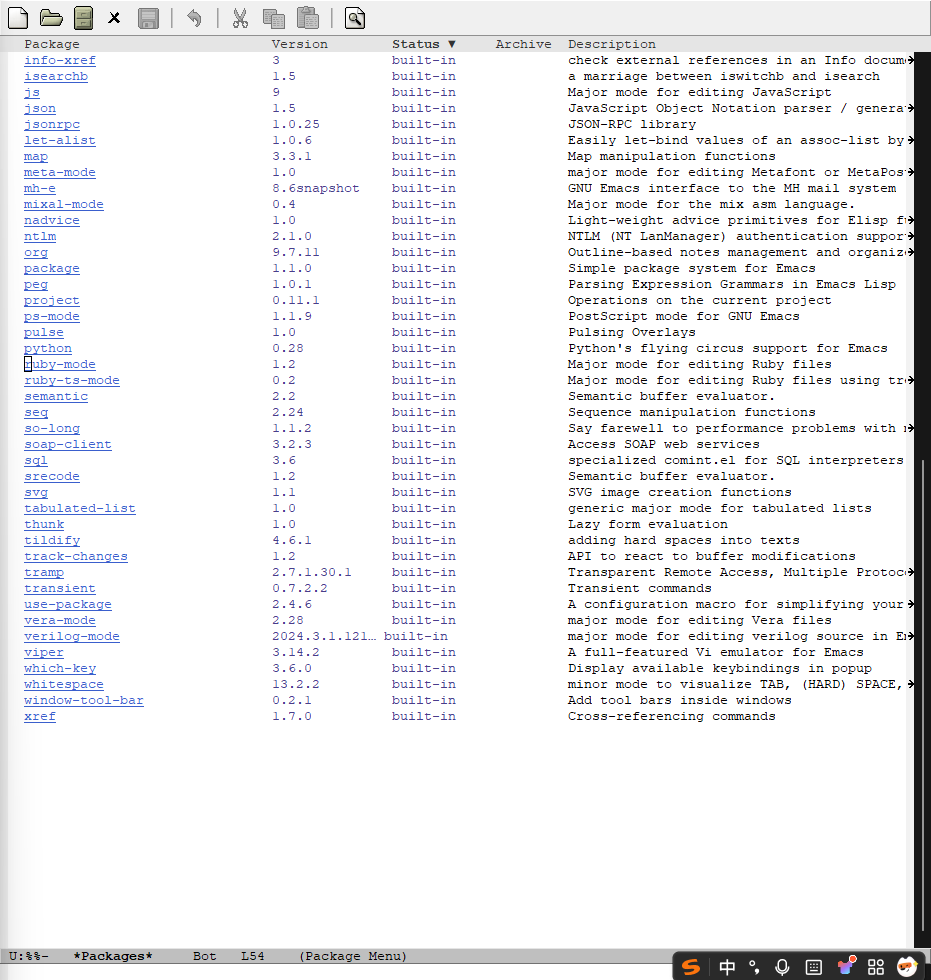Open the info-xref package link
Screen dimensions: 931x980
[60, 61]
